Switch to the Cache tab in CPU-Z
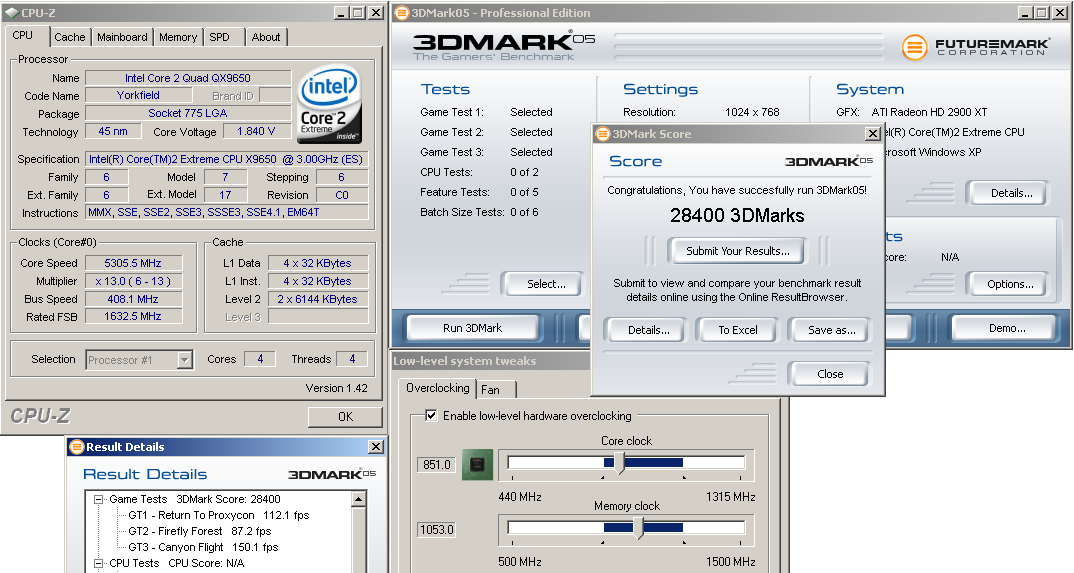This screenshot has width=1074, height=573. (70, 37)
